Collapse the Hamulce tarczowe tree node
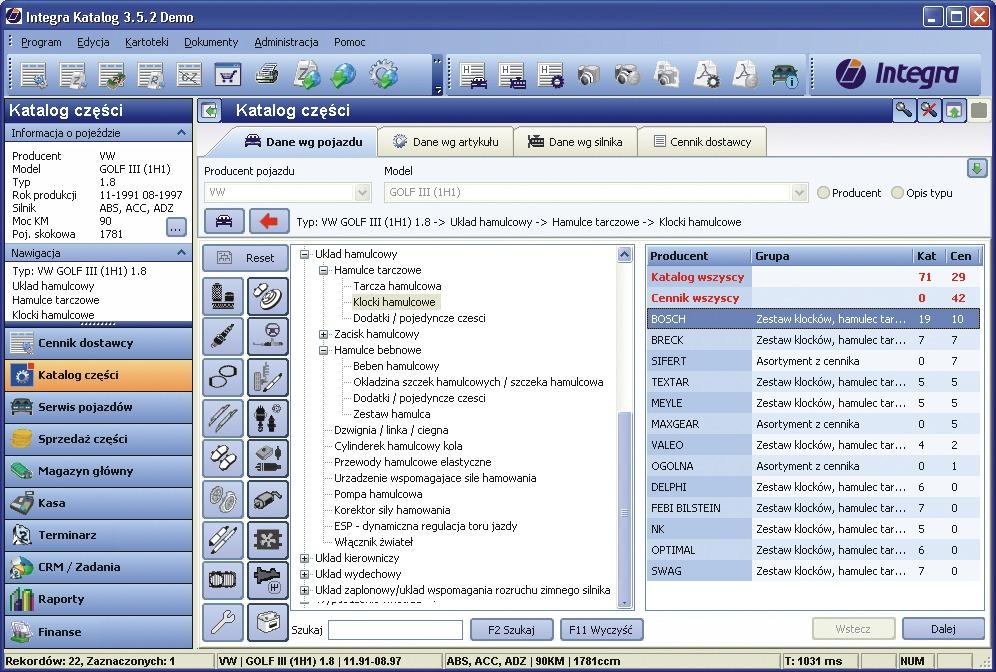This screenshot has width=996, height=672. [323, 270]
